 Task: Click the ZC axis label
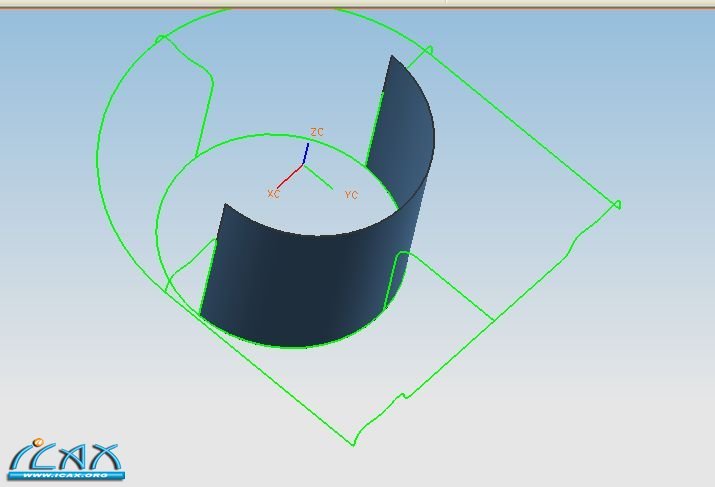(x=317, y=132)
